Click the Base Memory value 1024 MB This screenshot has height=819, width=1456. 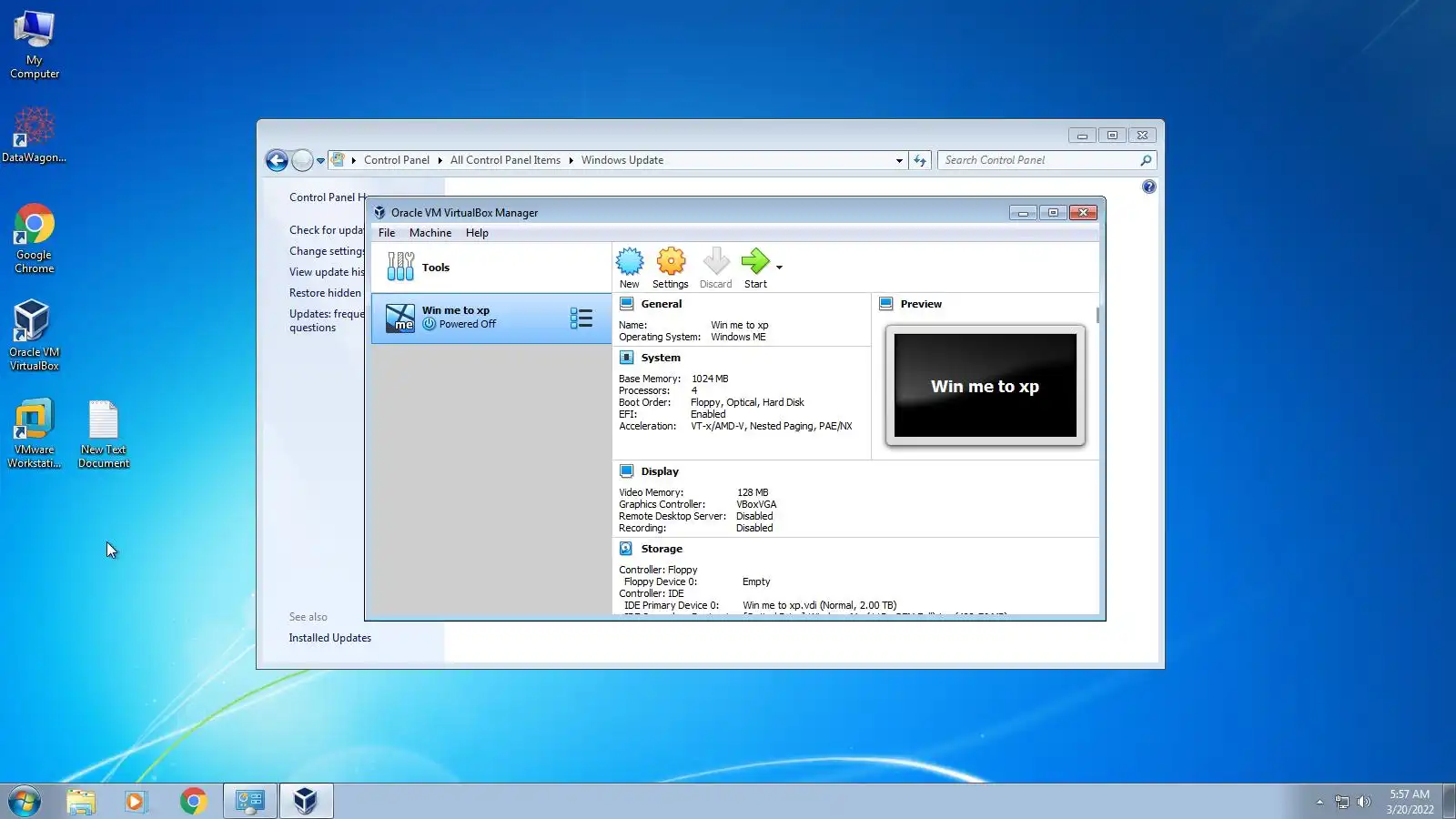click(710, 379)
